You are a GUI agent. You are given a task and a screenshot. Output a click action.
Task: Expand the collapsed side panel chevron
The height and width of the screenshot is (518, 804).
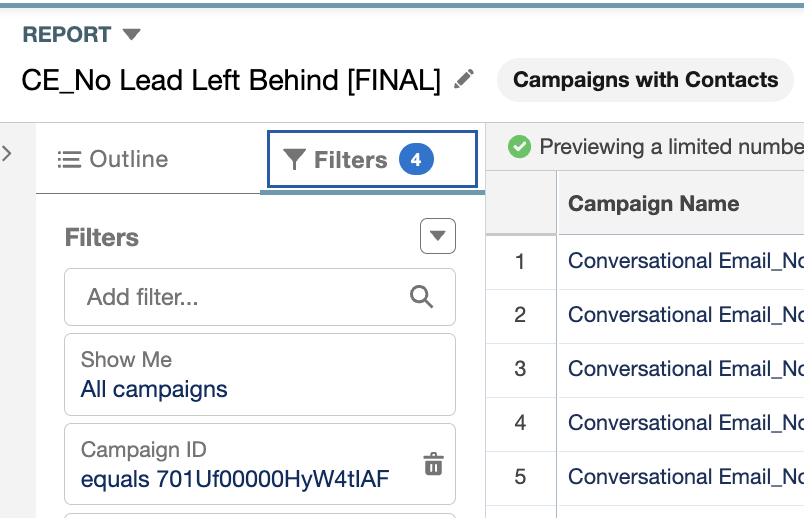(x=7, y=153)
